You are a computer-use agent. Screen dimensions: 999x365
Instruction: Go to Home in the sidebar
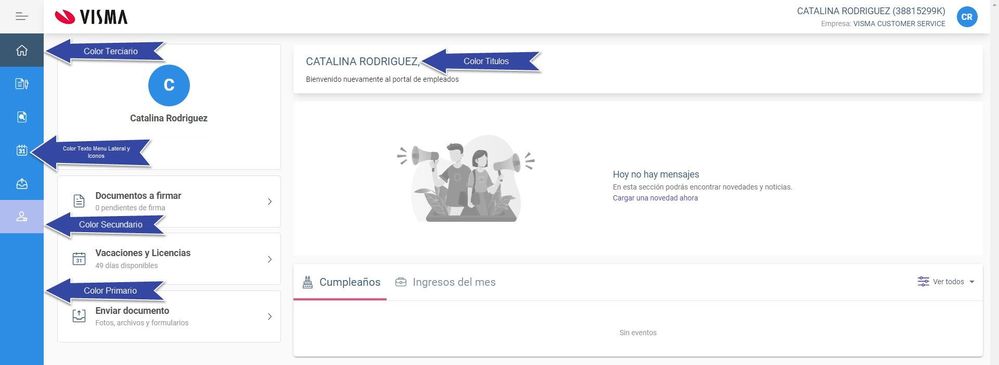22,50
